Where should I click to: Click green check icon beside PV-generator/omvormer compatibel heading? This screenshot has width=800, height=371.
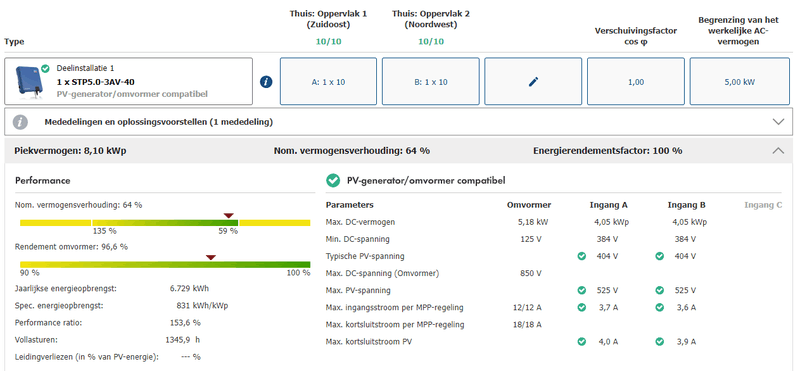[x=333, y=180]
